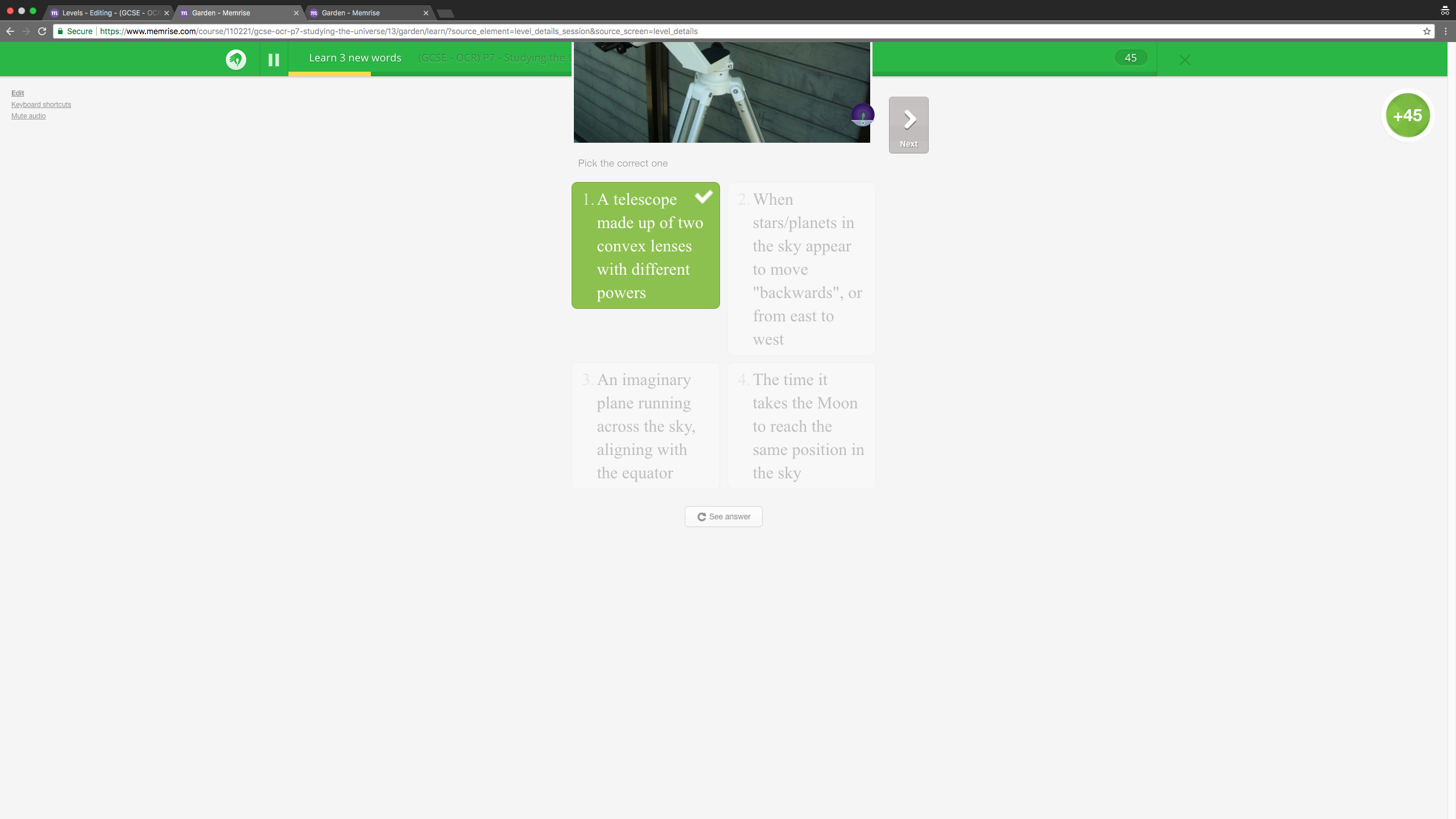Bookmark this page with the star icon
The width and height of the screenshot is (1456, 819).
tap(1427, 31)
